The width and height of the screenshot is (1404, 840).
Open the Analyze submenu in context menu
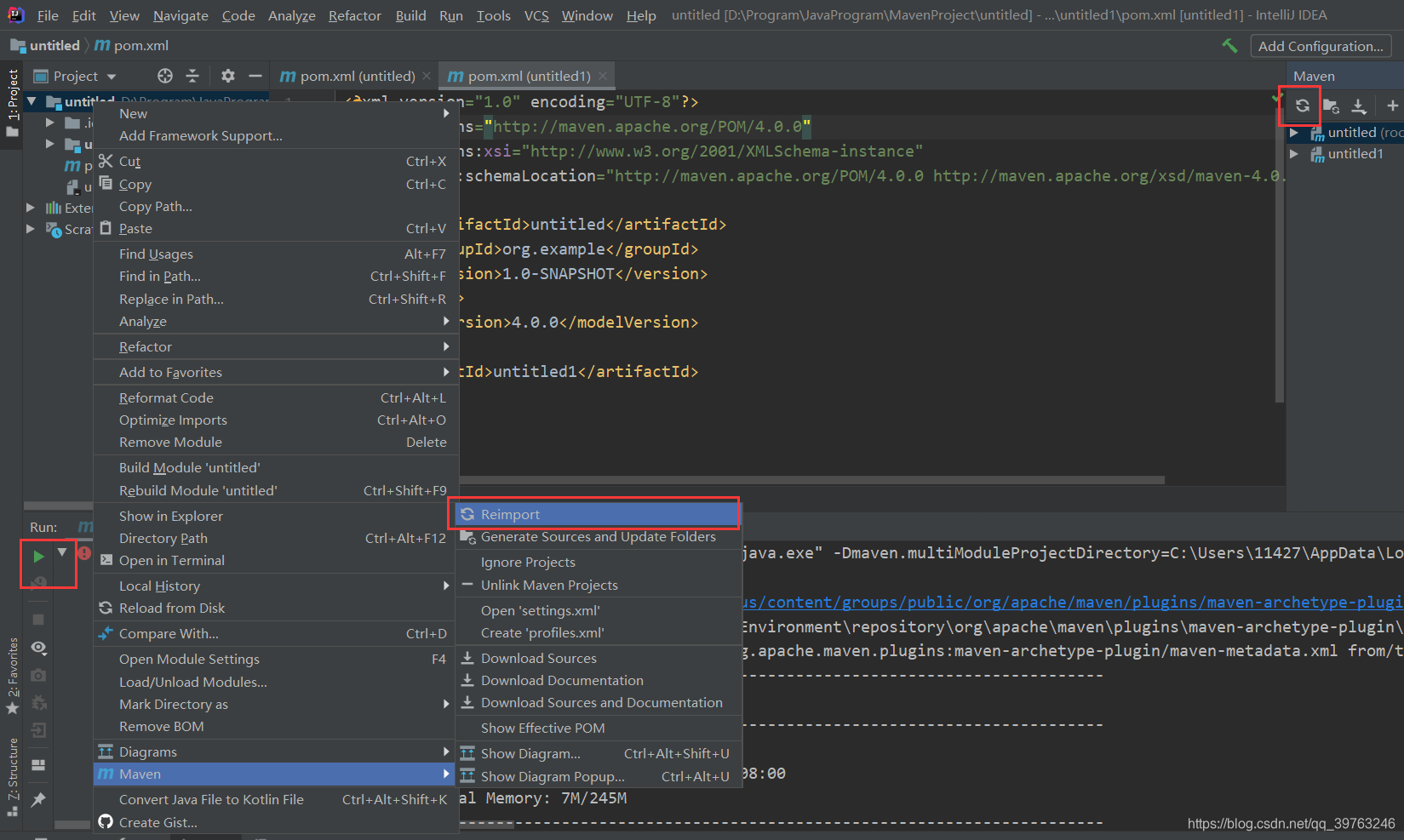tap(276, 321)
